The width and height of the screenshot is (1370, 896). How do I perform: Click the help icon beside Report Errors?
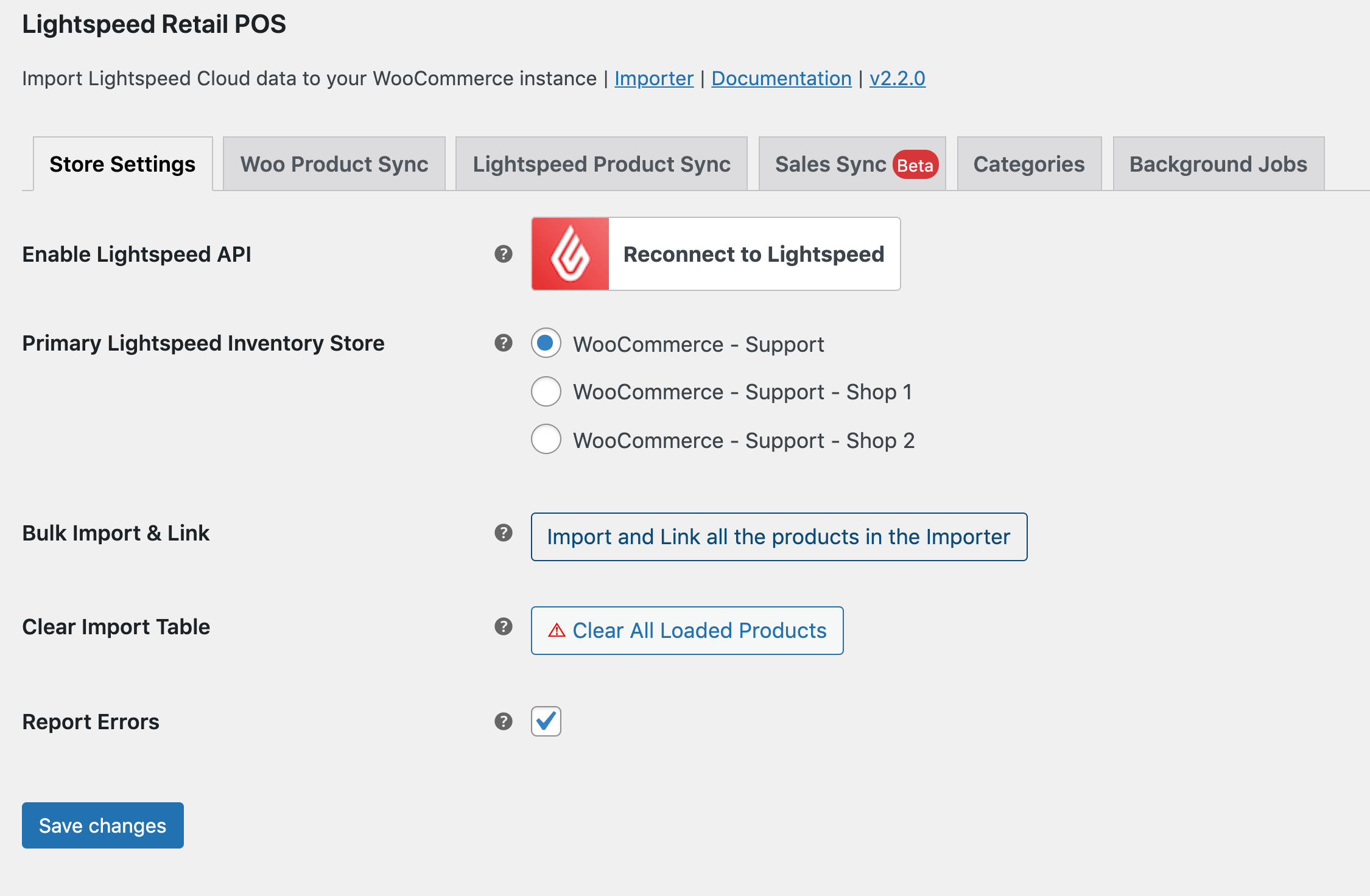click(x=504, y=721)
